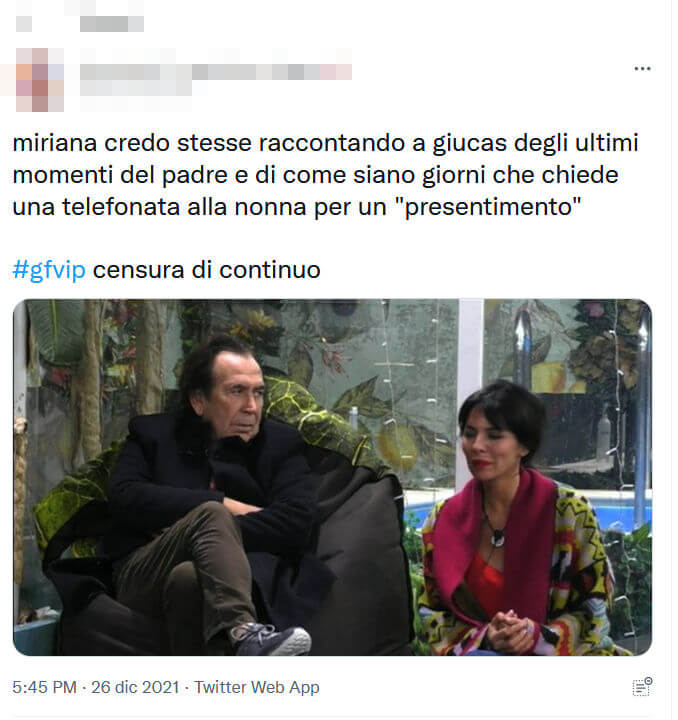The width and height of the screenshot is (678, 720).
Task: Click the blurred profile avatar
Action: click(x=39, y=80)
